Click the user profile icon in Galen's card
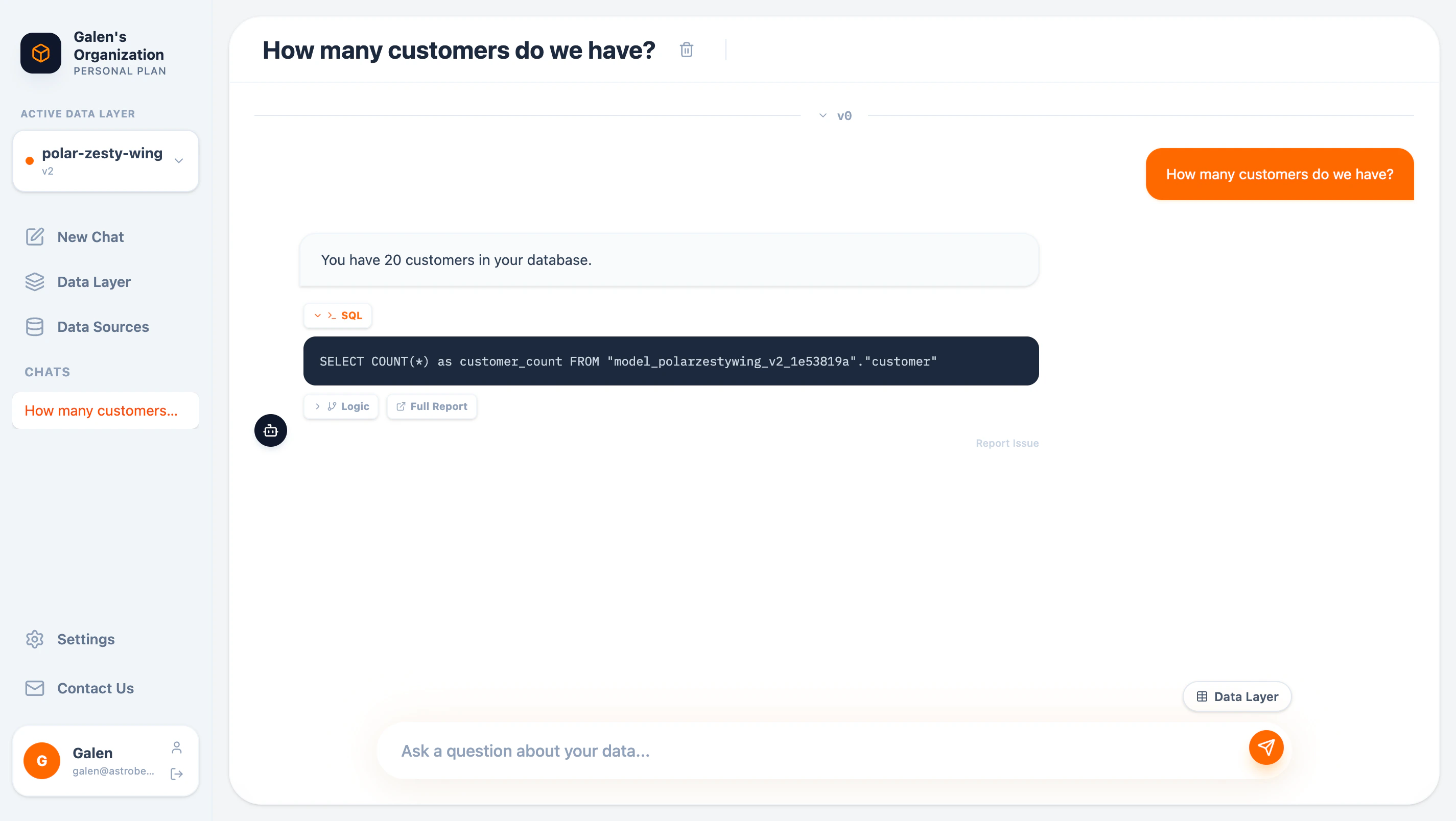The image size is (1456, 821). point(176,746)
